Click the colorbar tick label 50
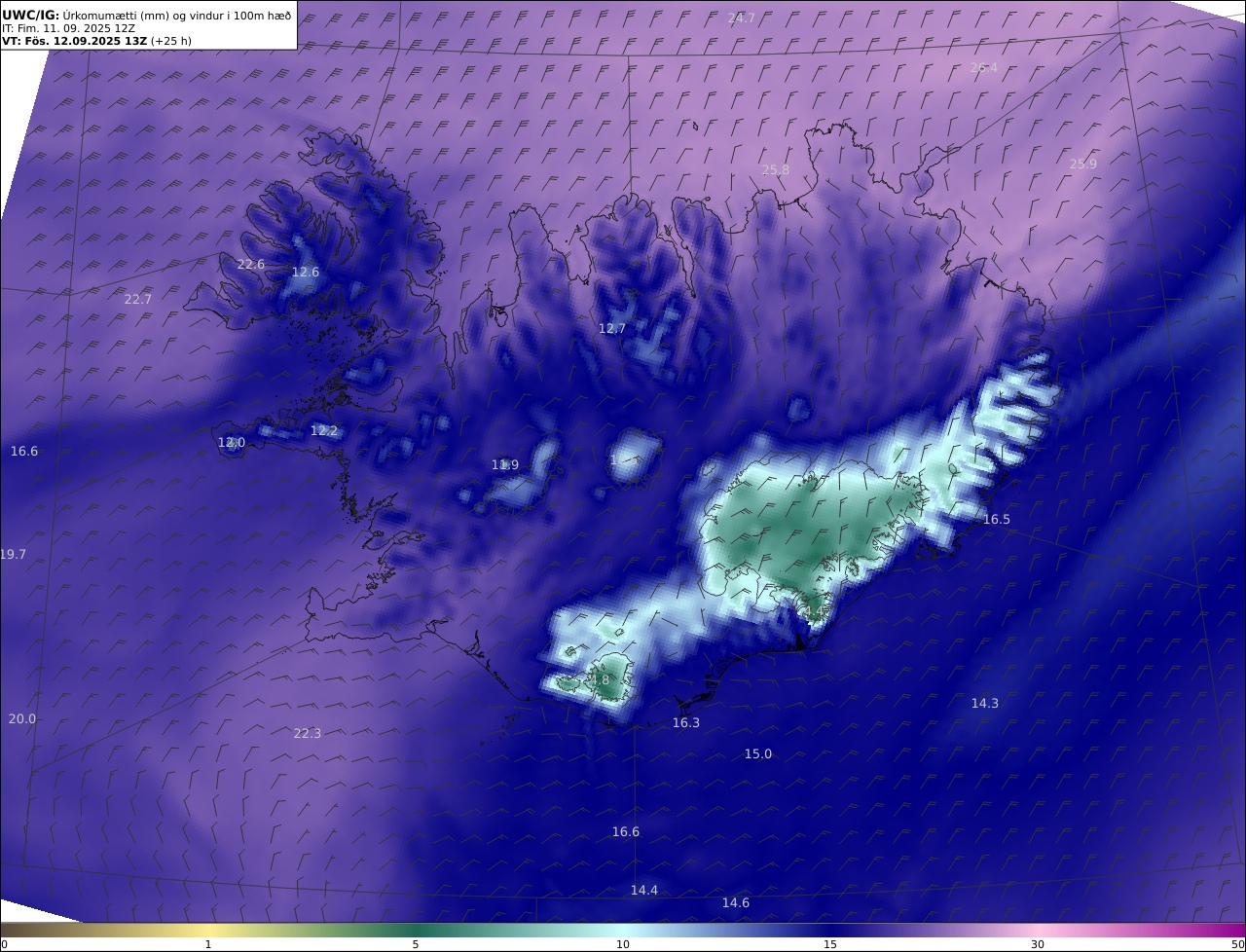This screenshot has height=952, width=1246. point(1237,944)
